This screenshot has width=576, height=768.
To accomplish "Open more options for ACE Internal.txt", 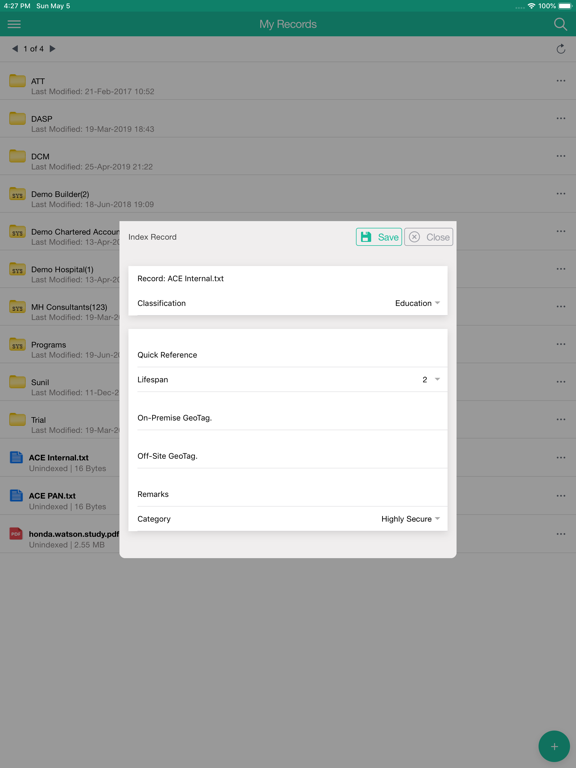I will tap(561, 457).
